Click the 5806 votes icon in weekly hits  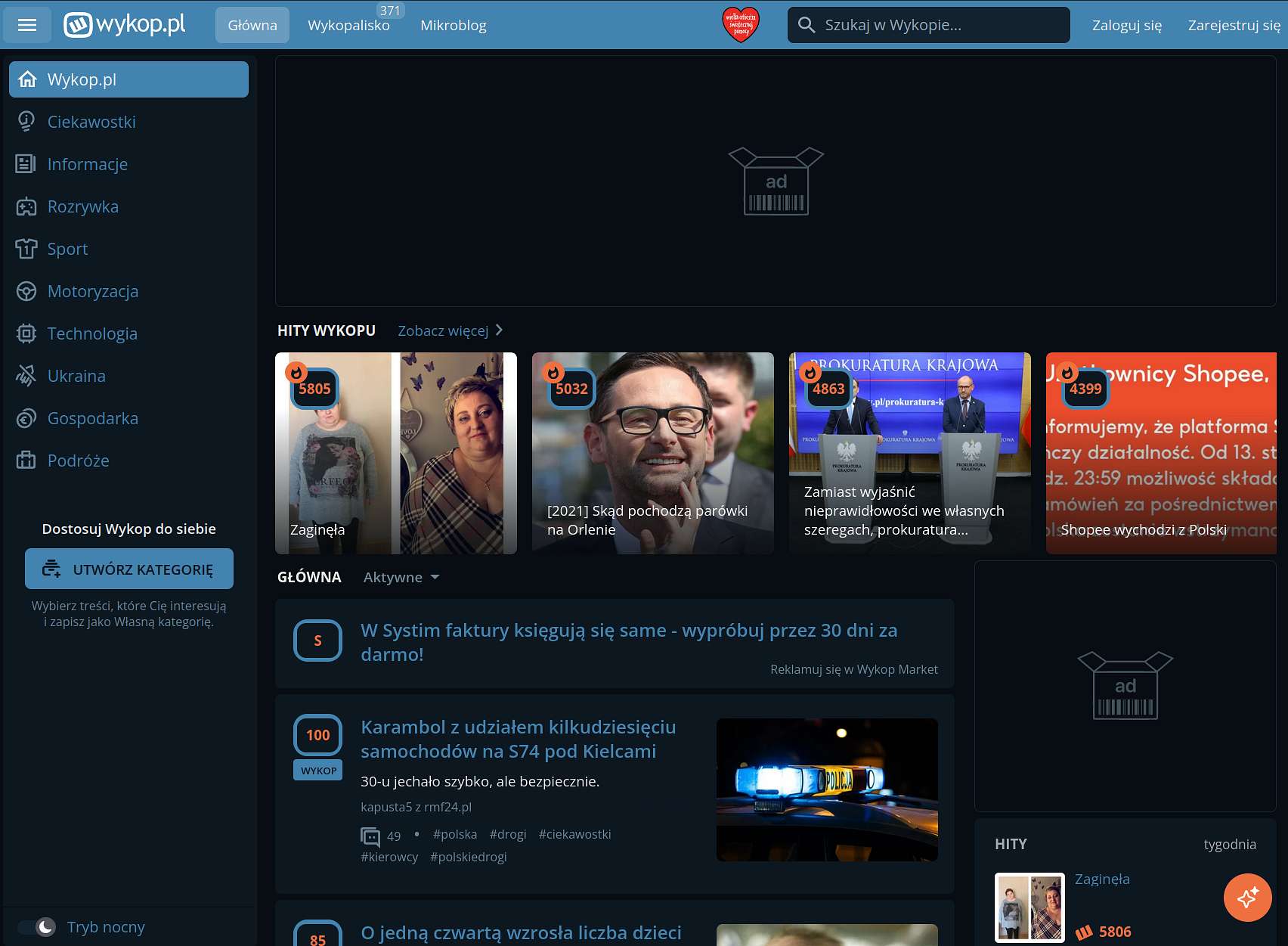tap(1085, 932)
